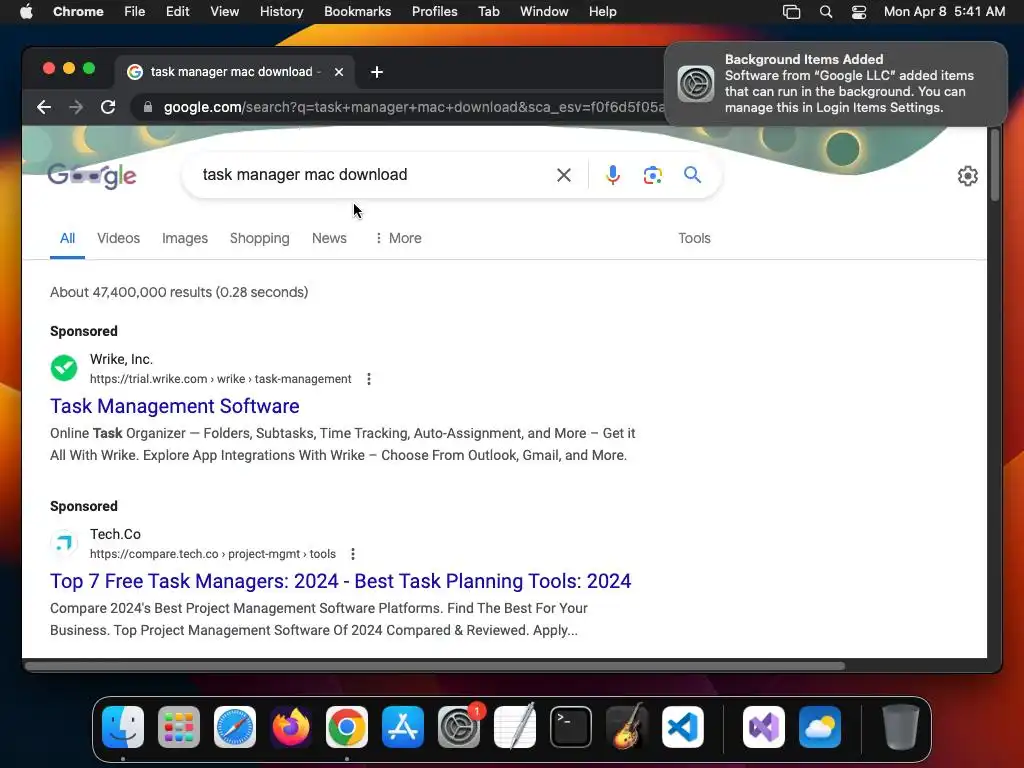Focus the Google search input field
1024x768 pixels.
pyautogui.click(x=372, y=175)
